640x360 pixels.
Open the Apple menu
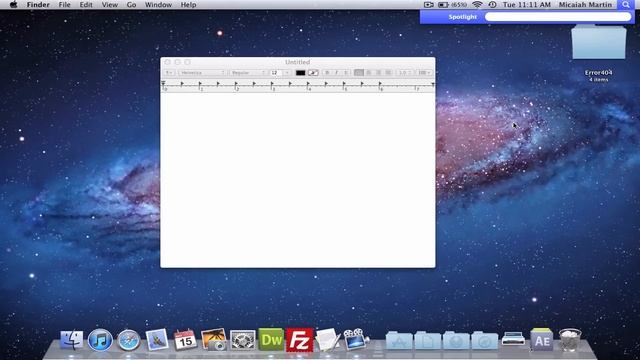coord(13,5)
